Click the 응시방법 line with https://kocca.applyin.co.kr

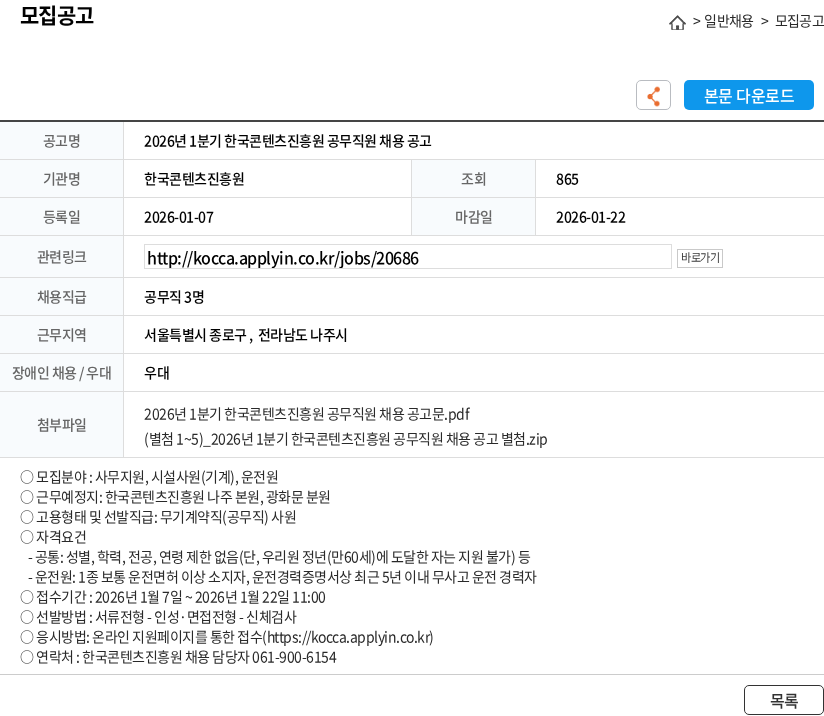tap(226, 637)
